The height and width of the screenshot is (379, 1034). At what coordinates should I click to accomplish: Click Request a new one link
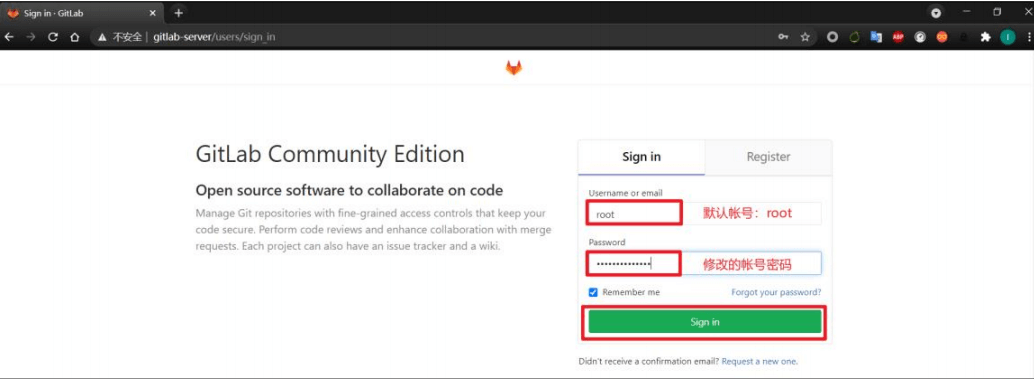(760, 361)
